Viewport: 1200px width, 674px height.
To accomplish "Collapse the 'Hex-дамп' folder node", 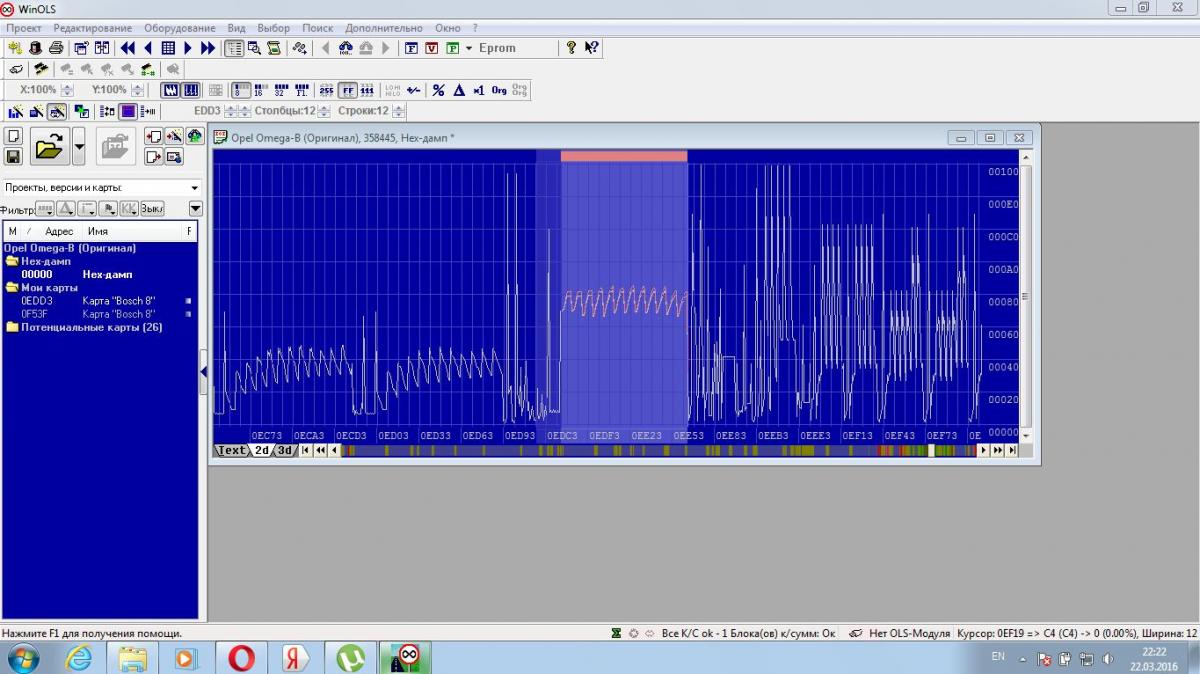I will [x=12, y=261].
